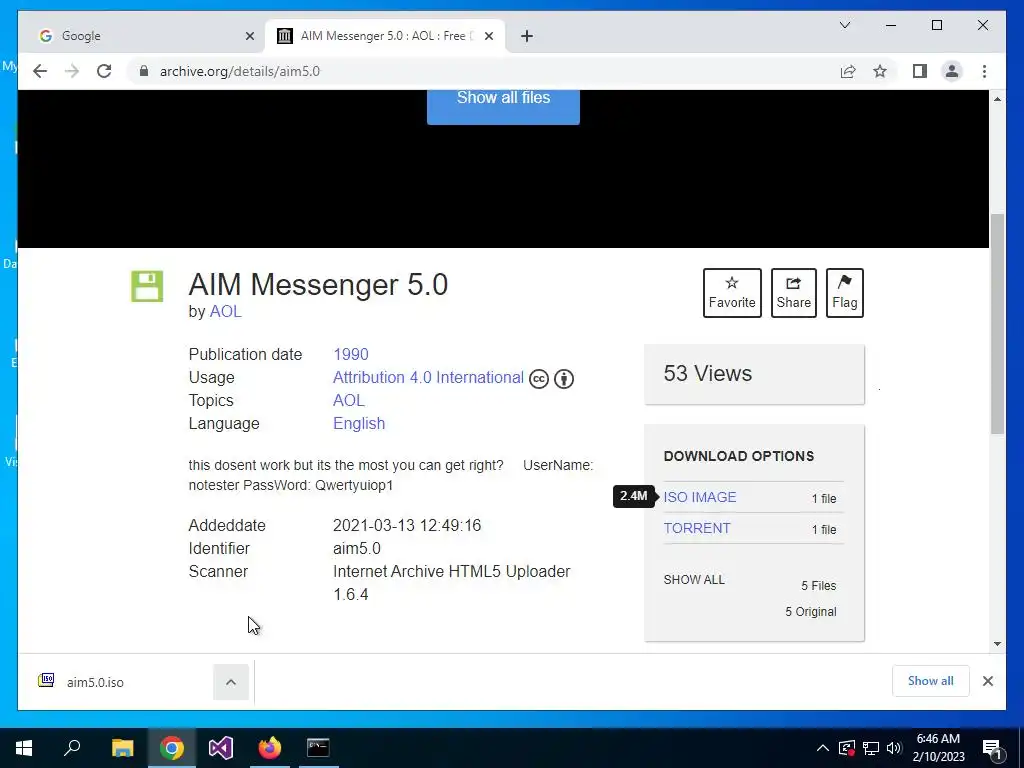The width and height of the screenshot is (1024, 768).
Task: Open the AOL author link
Action: [x=225, y=312]
